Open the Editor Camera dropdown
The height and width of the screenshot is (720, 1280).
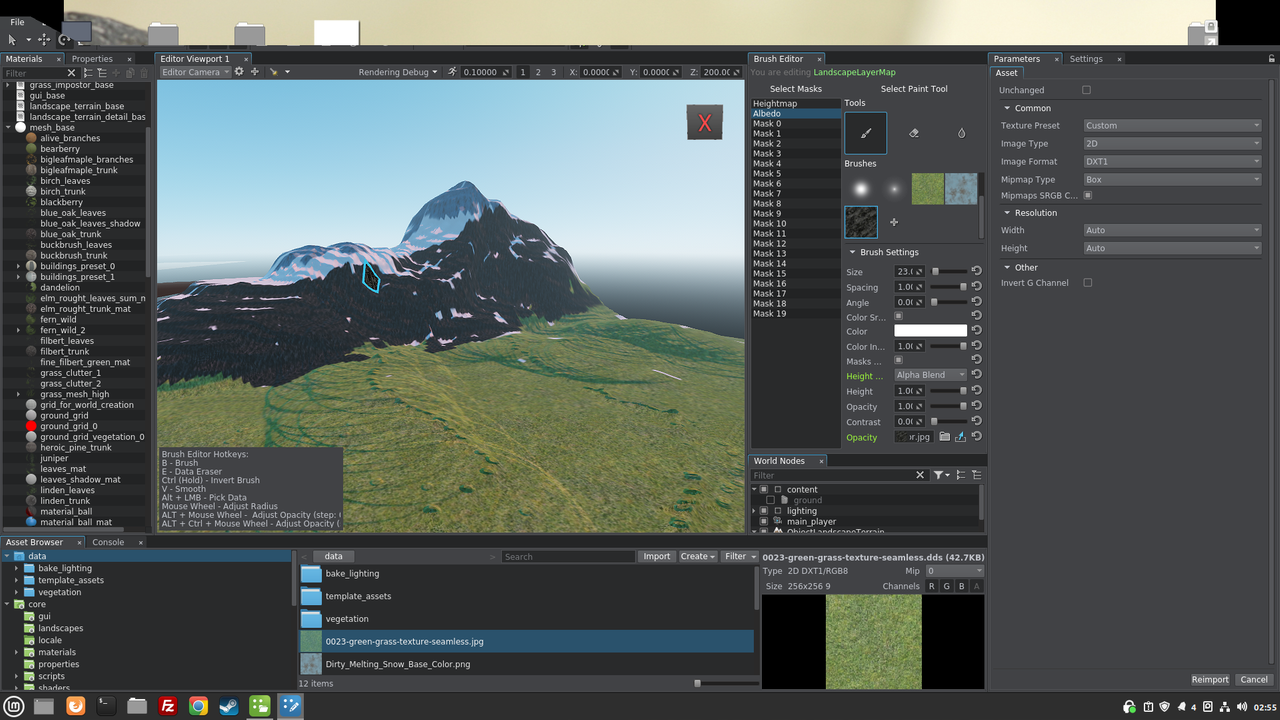coord(194,72)
